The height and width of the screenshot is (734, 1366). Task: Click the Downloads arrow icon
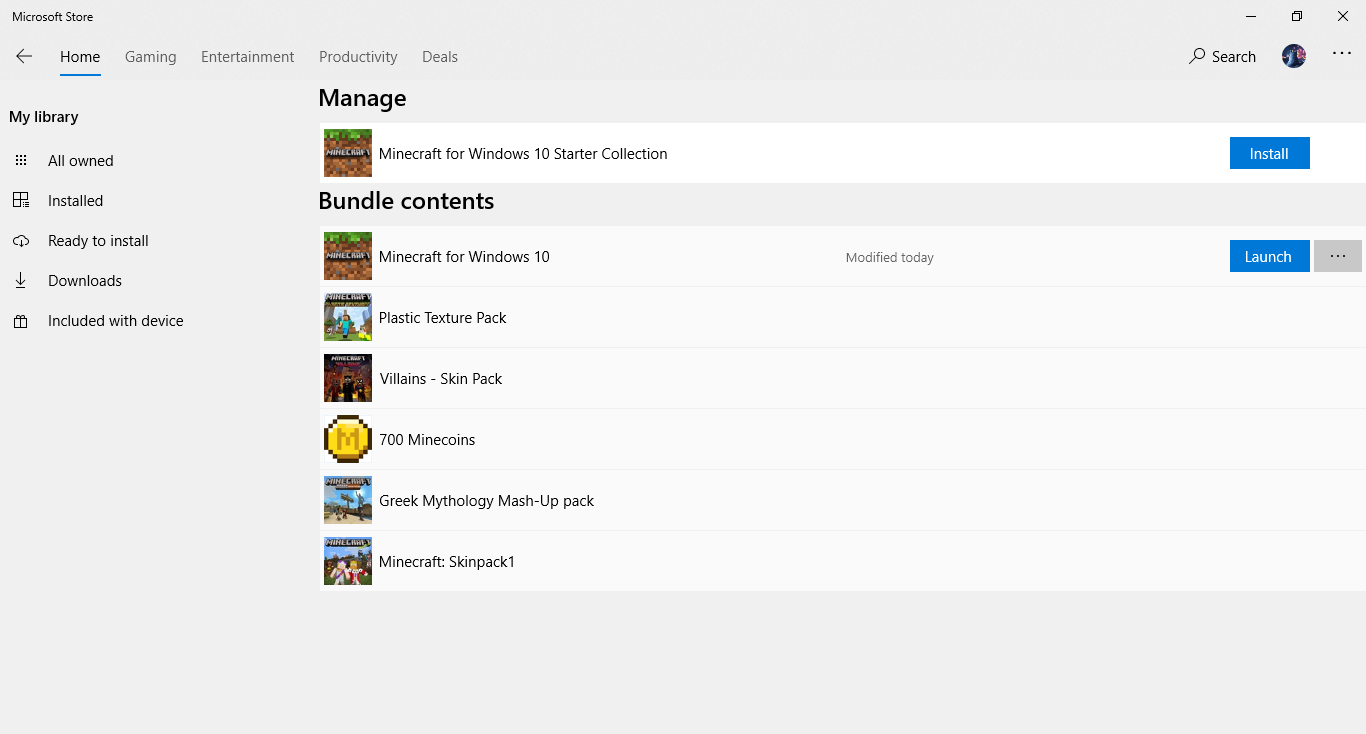tap(21, 281)
